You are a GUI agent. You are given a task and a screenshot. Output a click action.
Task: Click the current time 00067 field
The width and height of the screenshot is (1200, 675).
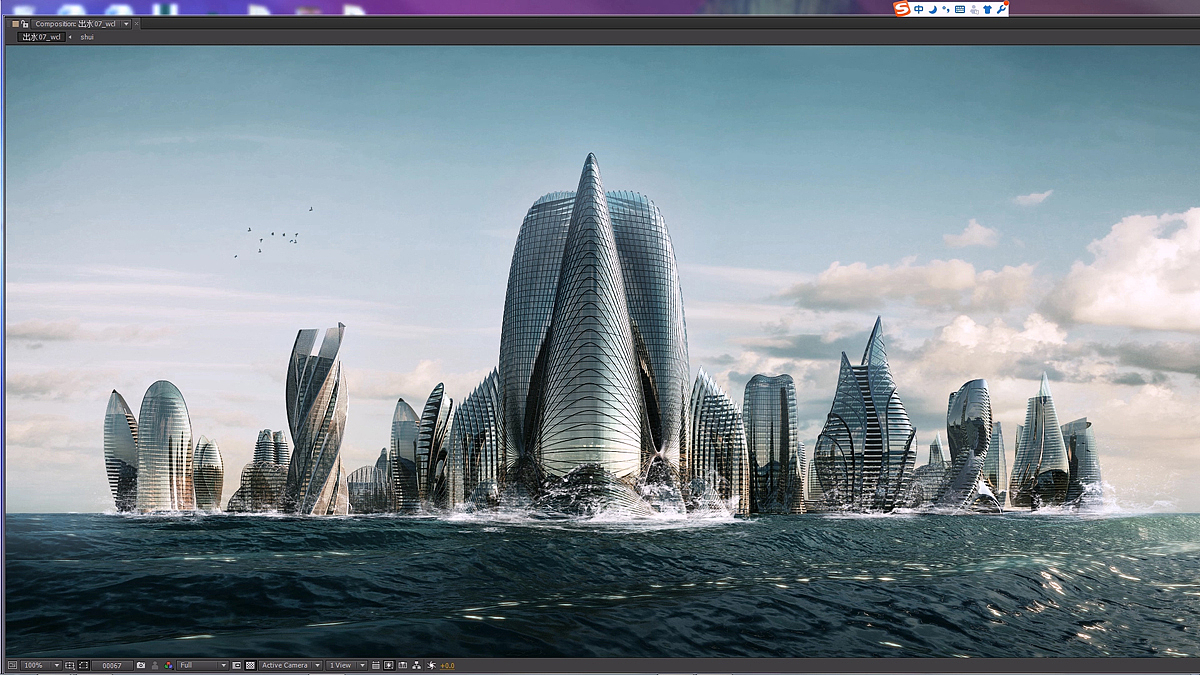pos(112,665)
